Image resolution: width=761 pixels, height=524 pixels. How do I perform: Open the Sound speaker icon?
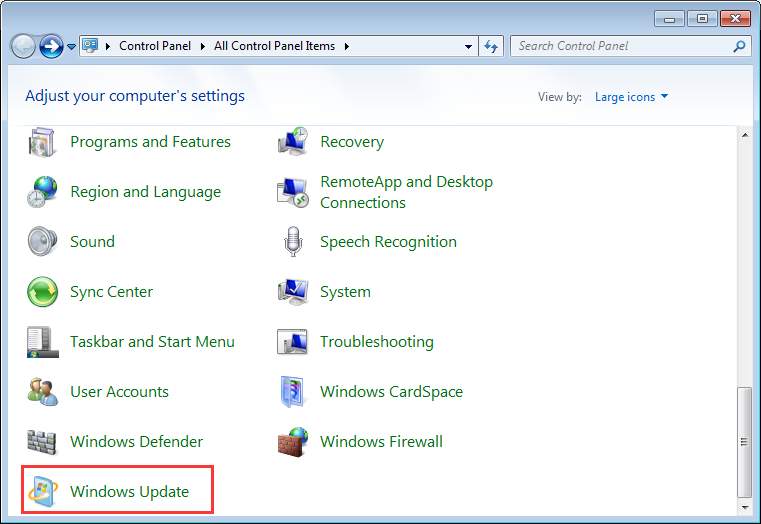click(x=42, y=242)
